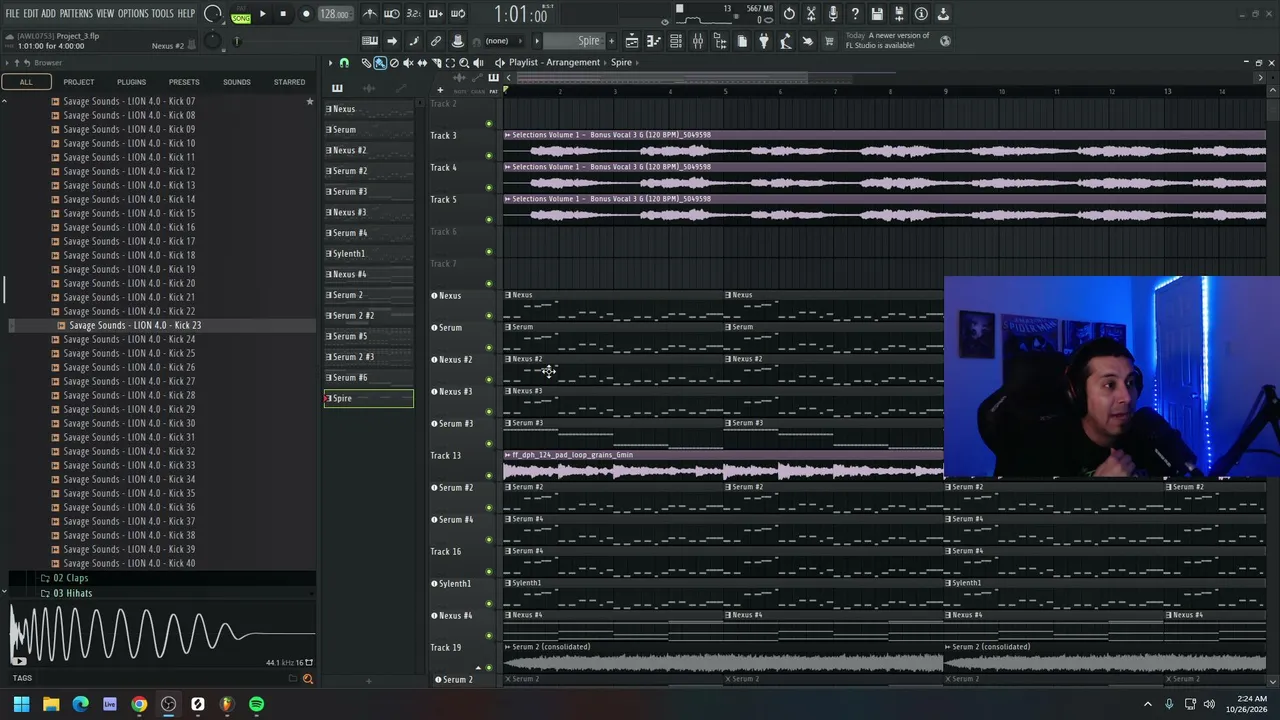Select the playlist Delete tool
Screen dimensions: 1280x720
(394, 62)
